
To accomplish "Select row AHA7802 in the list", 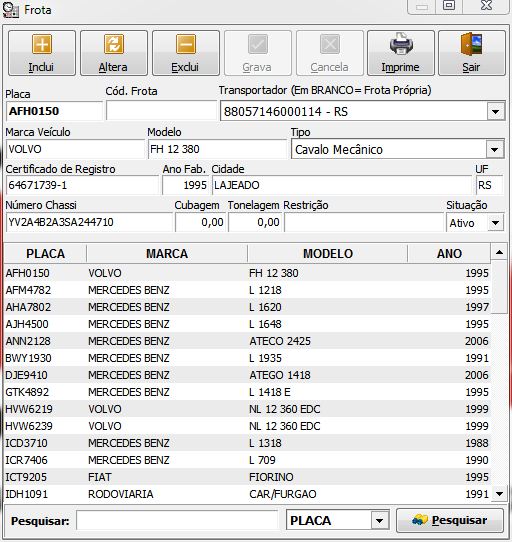I will pos(247,307).
